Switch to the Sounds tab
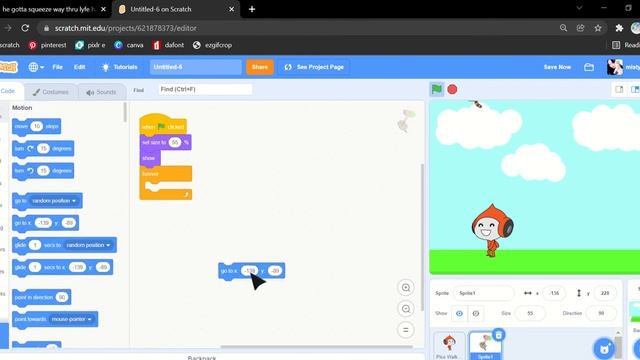This screenshot has width=640, height=360. pyautogui.click(x=101, y=92)
